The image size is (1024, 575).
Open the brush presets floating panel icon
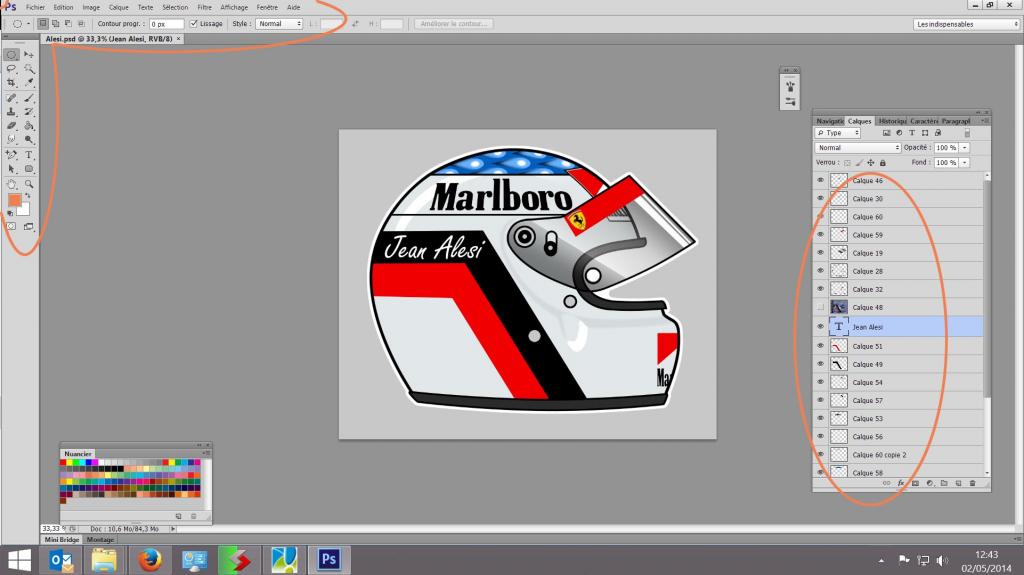click(790, 86)
